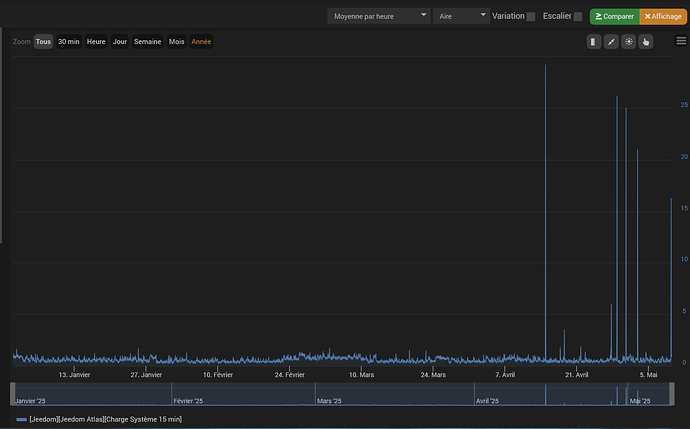This screenshot has height=429, width=690.
Task: Click 'Février '25' in the navigator timeline
Action: click(x=188, y=401)
